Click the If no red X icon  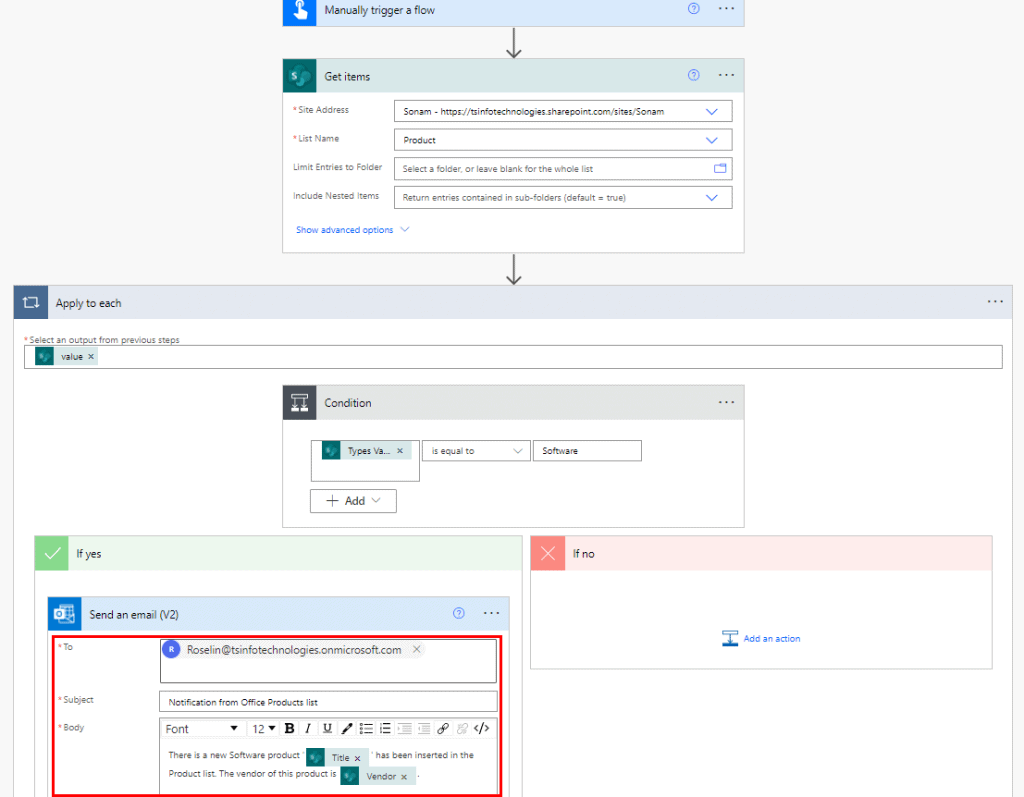(x=548, y=553)
